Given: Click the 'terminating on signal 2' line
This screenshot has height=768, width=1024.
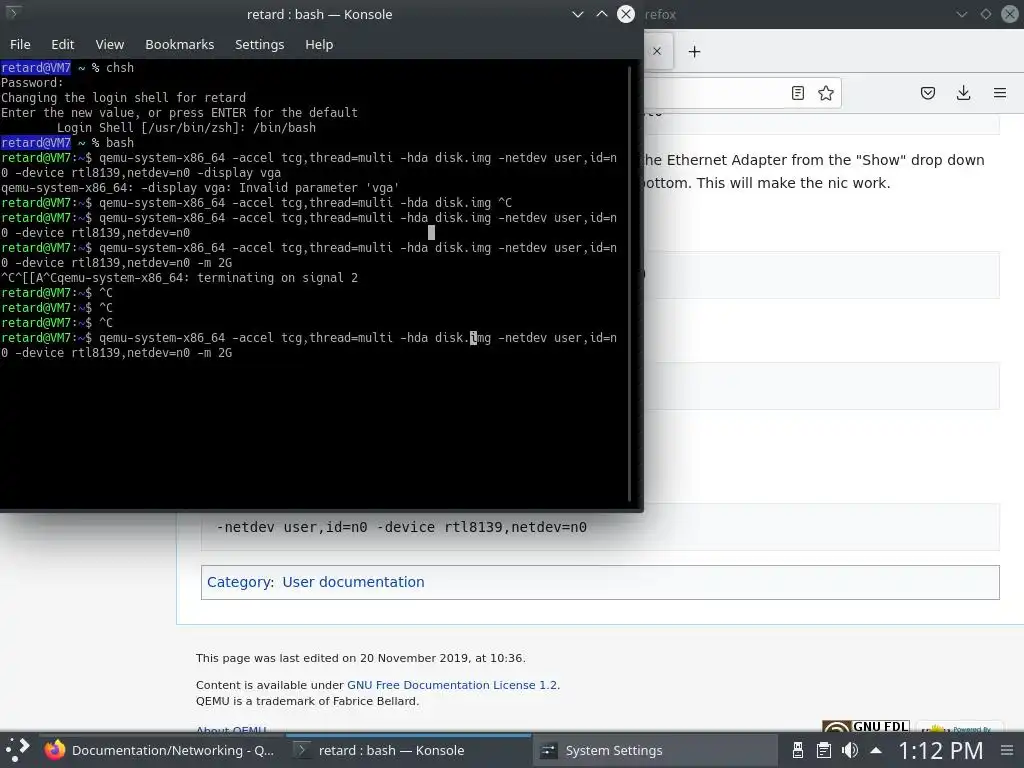Looking at the screenshot, I should click(x=179, y=278).
